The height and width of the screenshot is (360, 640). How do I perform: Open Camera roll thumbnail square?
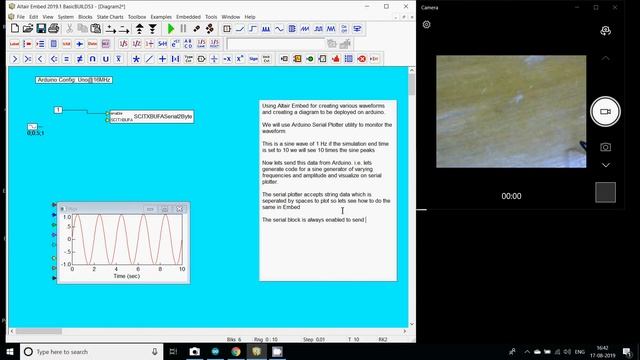605,192
